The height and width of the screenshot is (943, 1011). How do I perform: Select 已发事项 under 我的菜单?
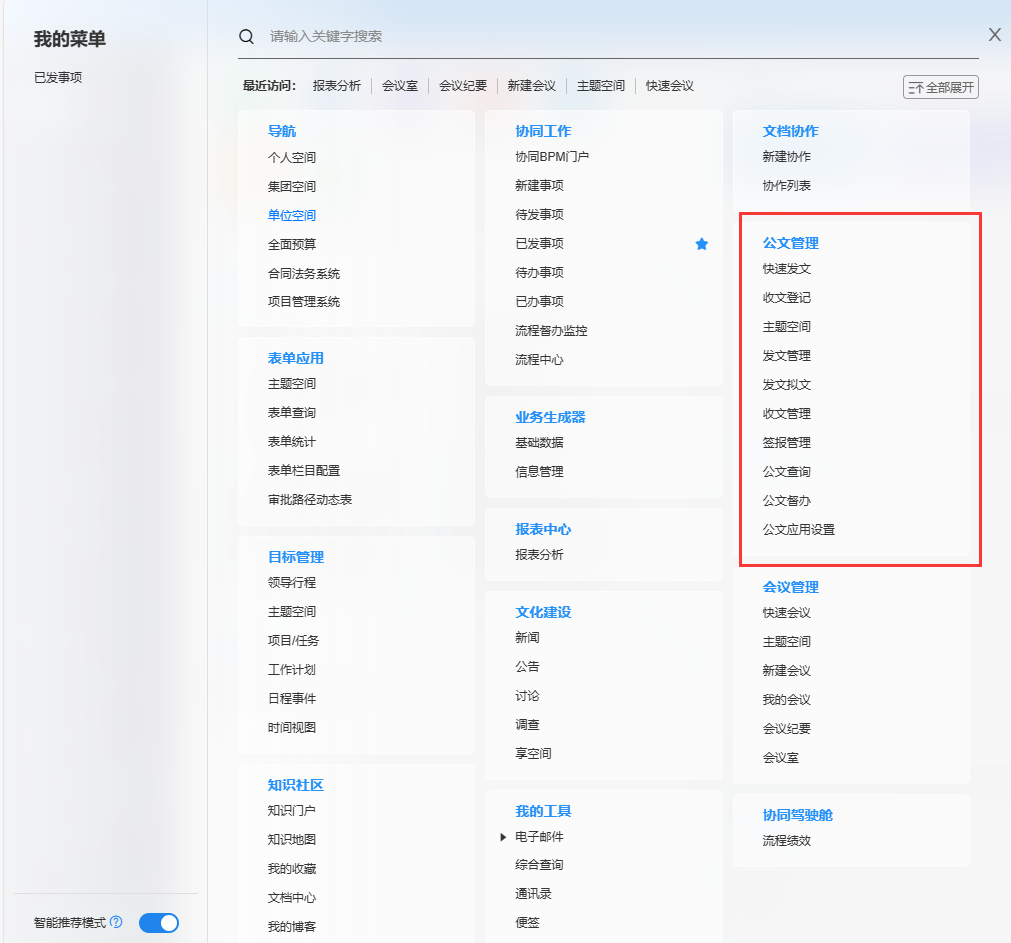[58, 77]
